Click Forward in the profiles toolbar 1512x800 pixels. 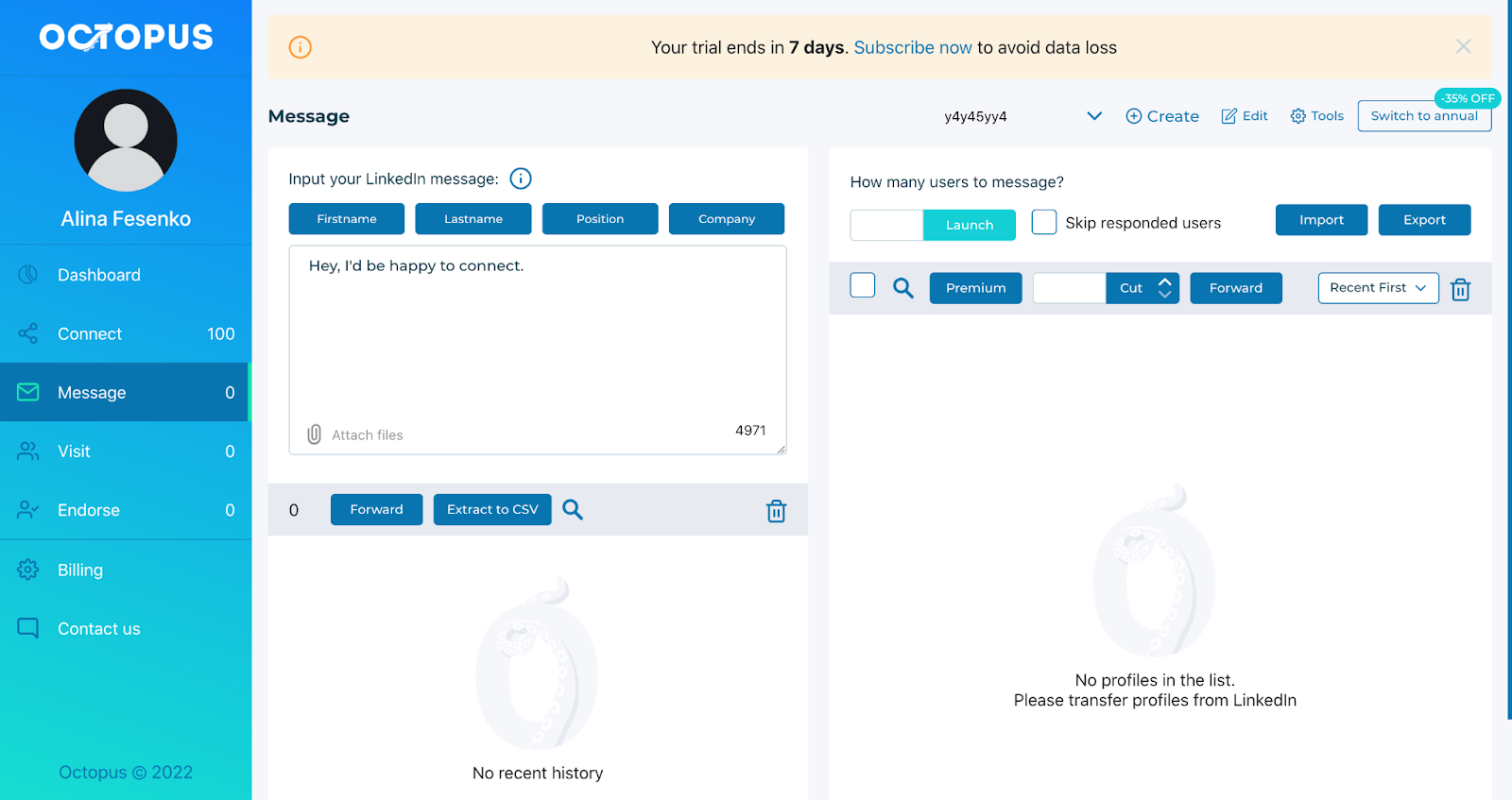(x=1236, y=288)
